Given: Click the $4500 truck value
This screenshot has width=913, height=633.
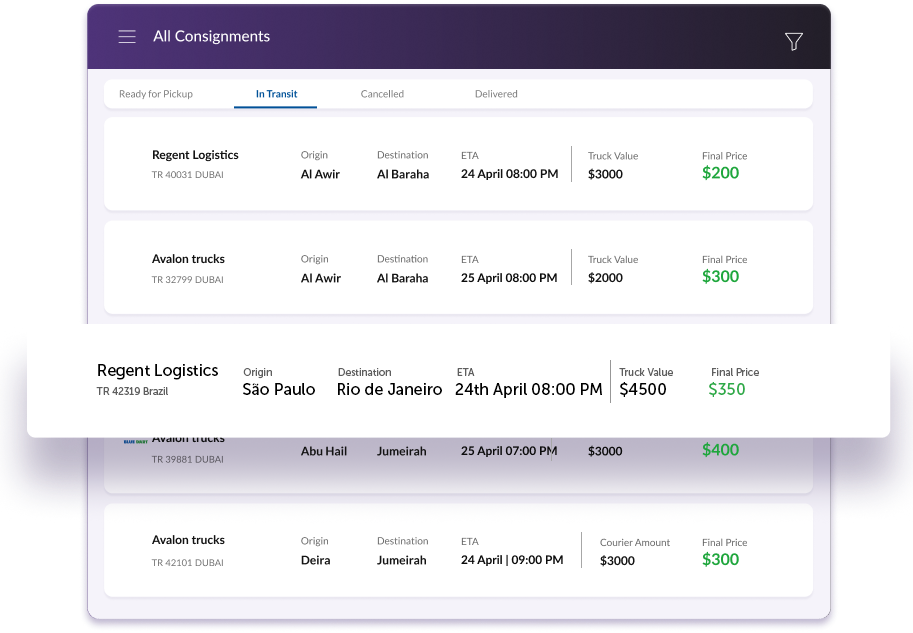Looking at the screenshot, I should [643, 389].
